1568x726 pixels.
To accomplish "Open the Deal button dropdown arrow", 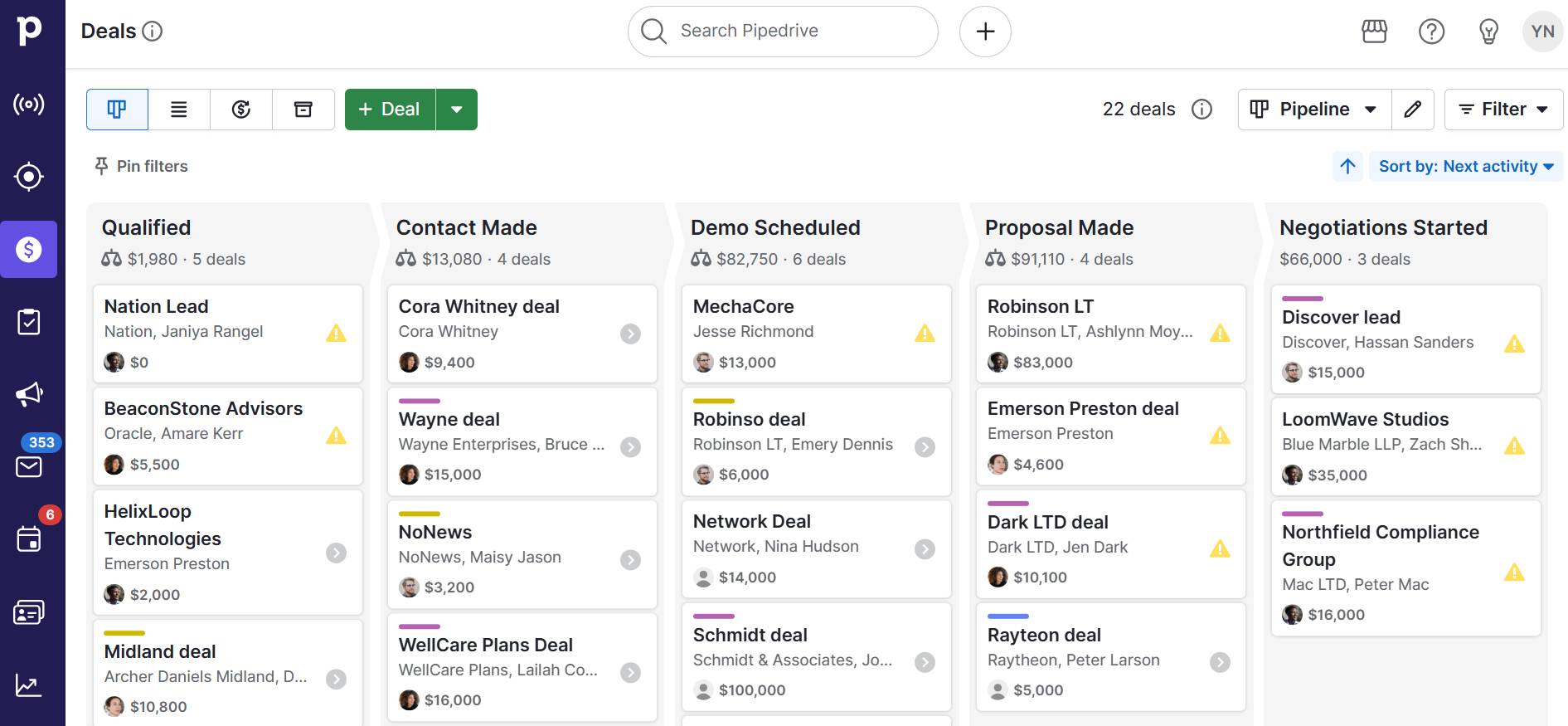I will click(456, 110).
